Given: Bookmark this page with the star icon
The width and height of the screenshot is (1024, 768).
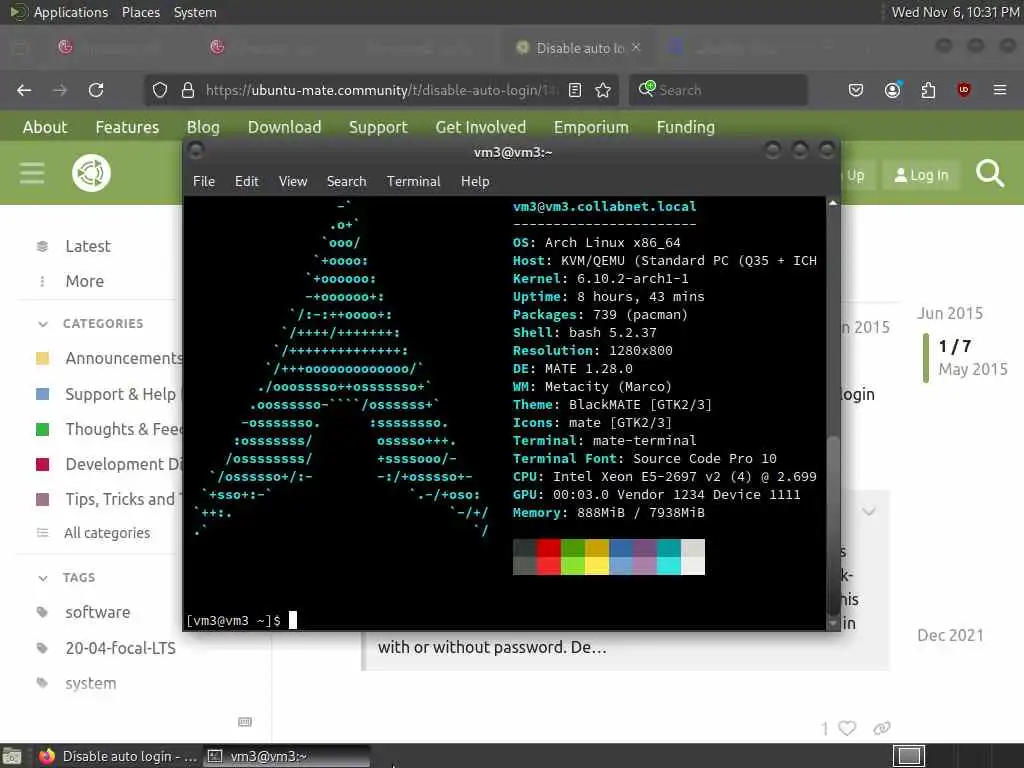Looking at the screenshot, I should [603, 90].
